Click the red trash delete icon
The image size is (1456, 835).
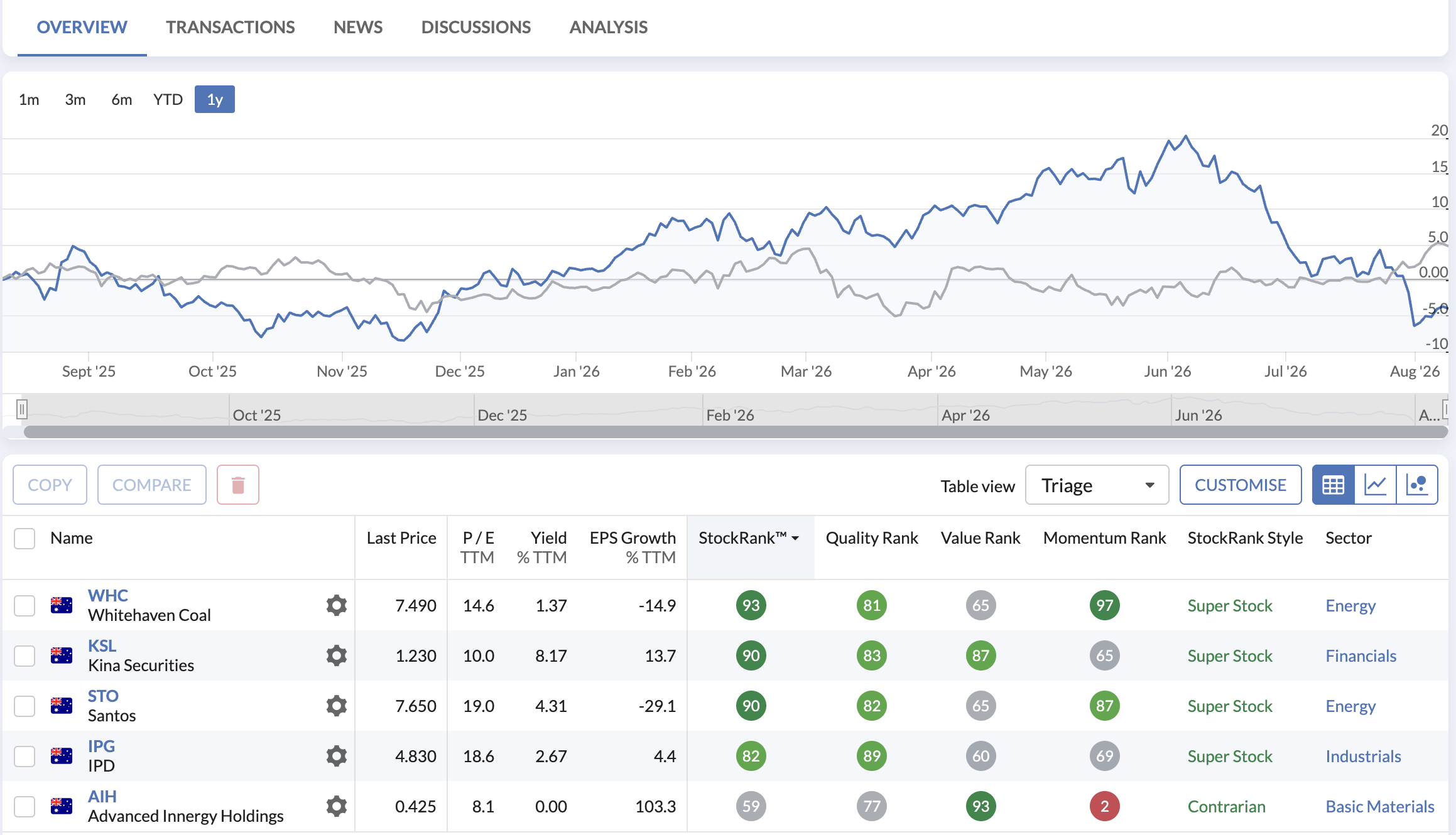pyautogui.click(x=238, y=485)
